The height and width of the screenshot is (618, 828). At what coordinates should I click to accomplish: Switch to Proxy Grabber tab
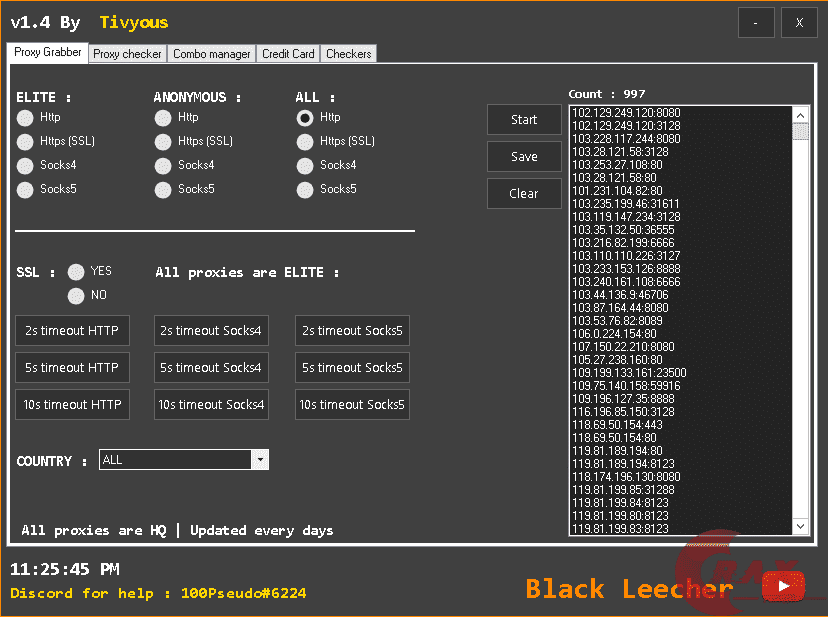point(48,52)
